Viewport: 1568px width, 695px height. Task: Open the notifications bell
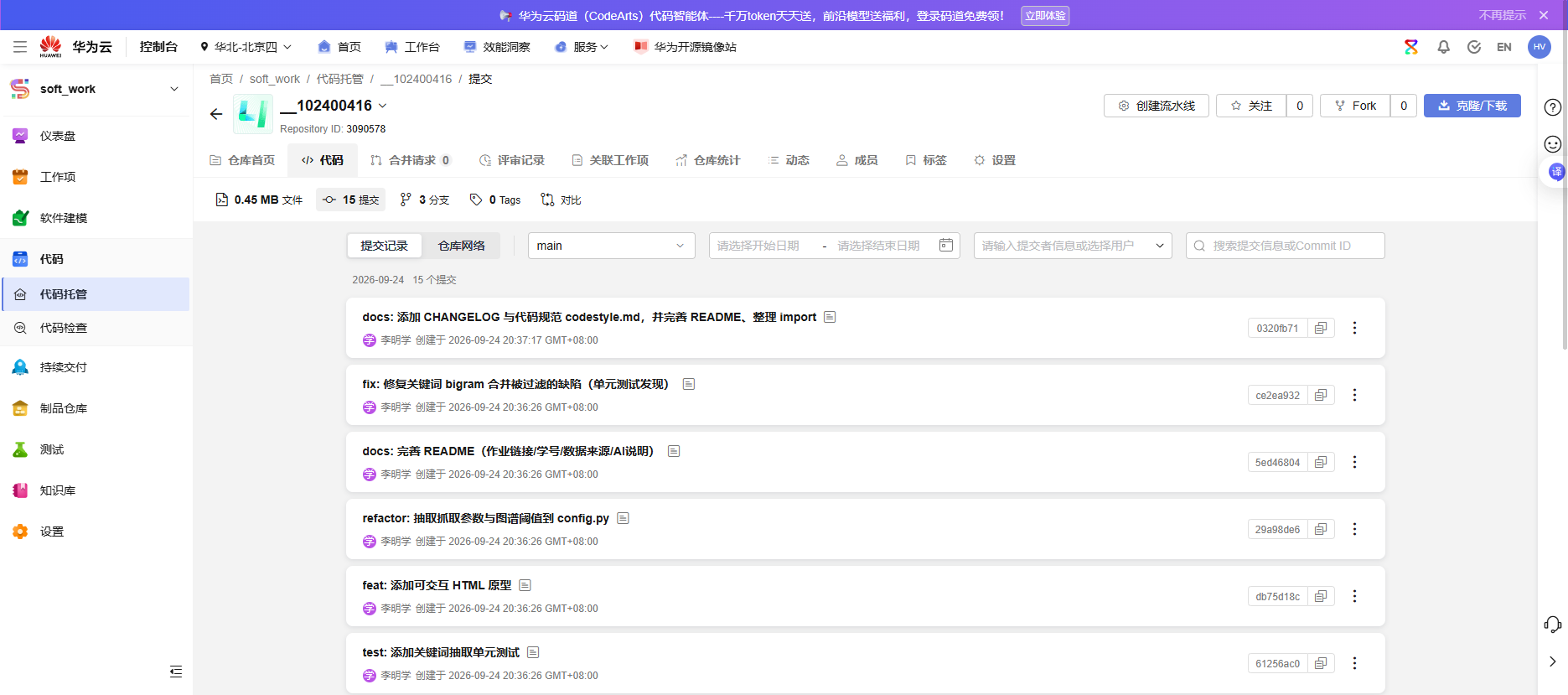click(1443, 47)
